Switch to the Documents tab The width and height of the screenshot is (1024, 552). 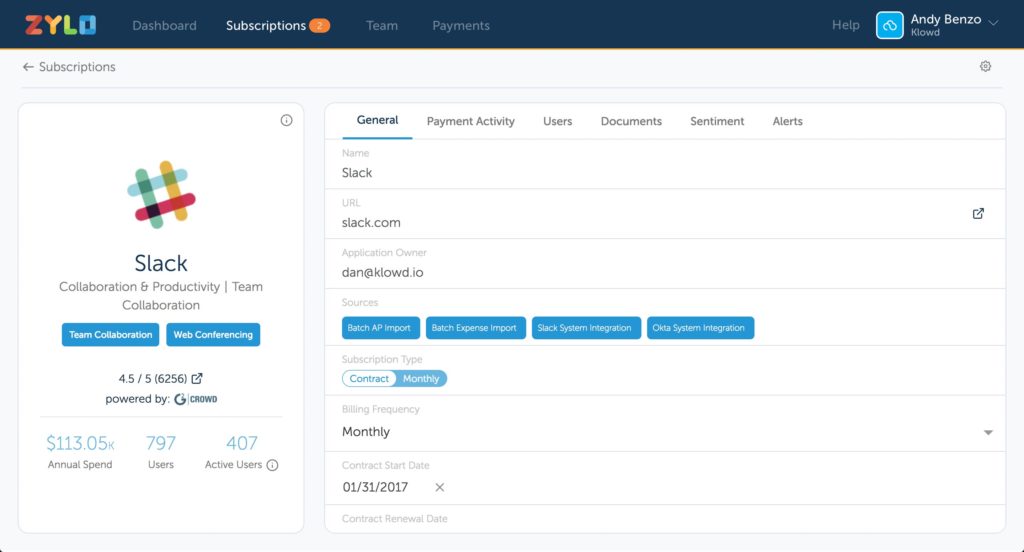[632, 121]
